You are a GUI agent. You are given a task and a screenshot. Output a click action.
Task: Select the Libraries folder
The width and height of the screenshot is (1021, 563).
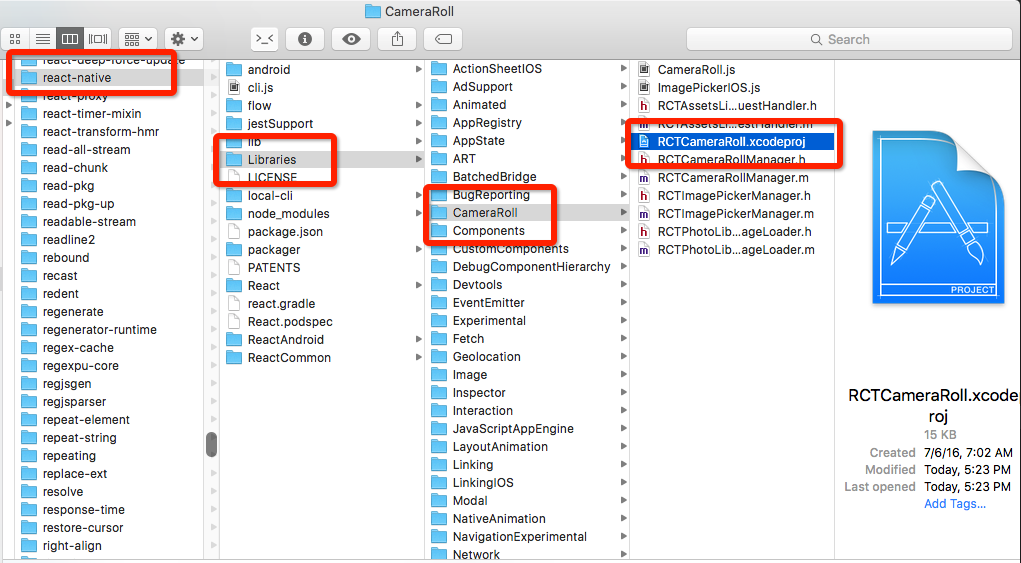(x=272, y=159)
